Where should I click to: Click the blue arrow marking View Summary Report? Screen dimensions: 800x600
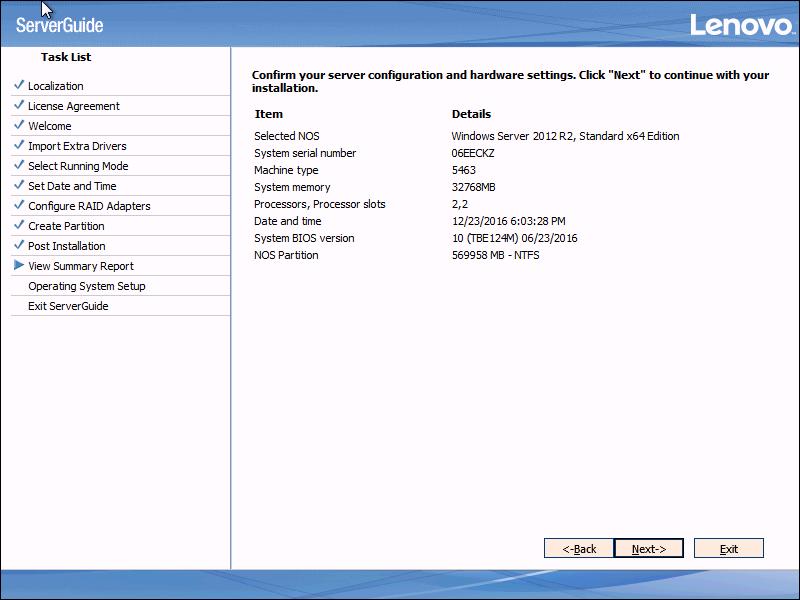click(20, 266)
